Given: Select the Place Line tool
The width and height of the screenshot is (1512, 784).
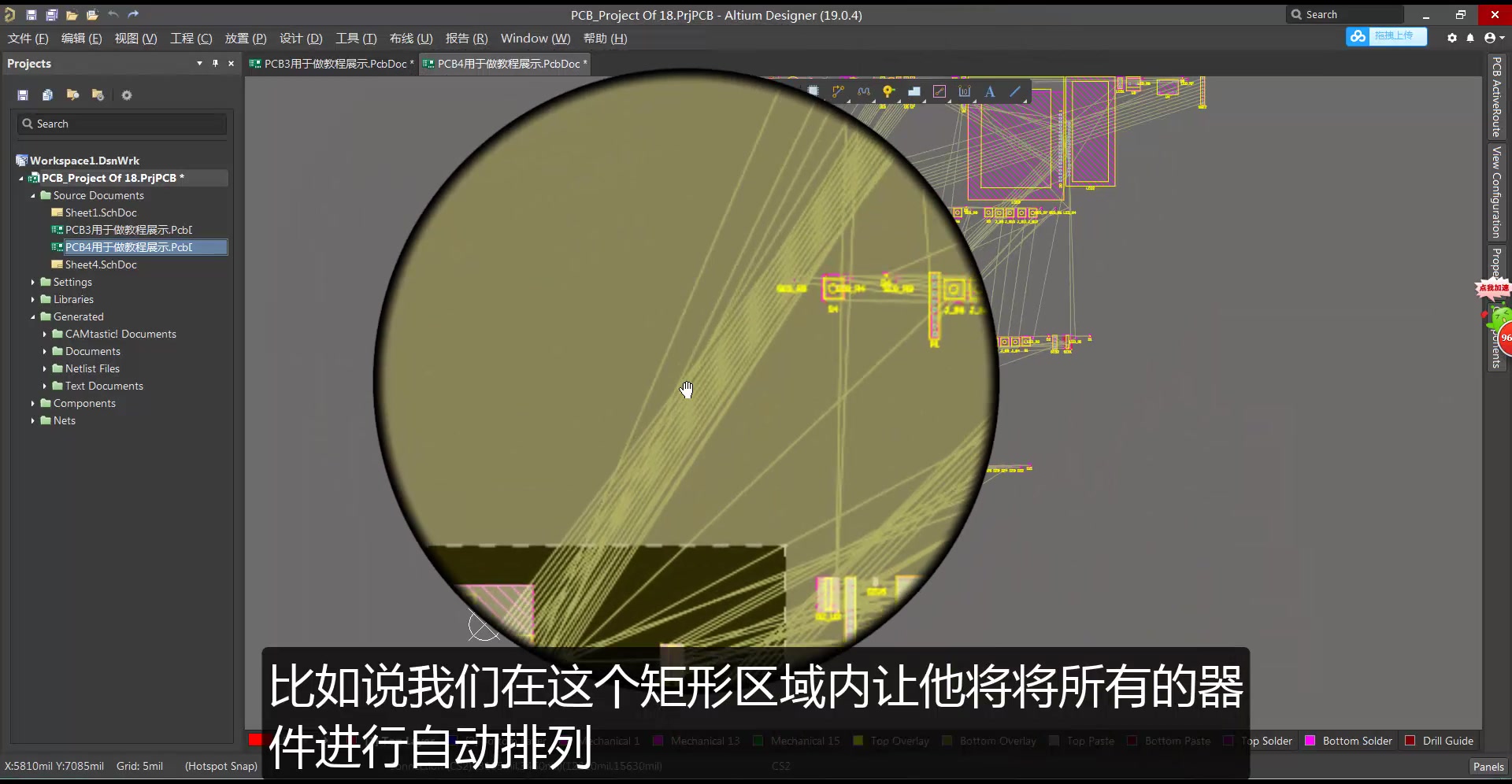Looking at the screenshot, I should [x=1016, y=91].
